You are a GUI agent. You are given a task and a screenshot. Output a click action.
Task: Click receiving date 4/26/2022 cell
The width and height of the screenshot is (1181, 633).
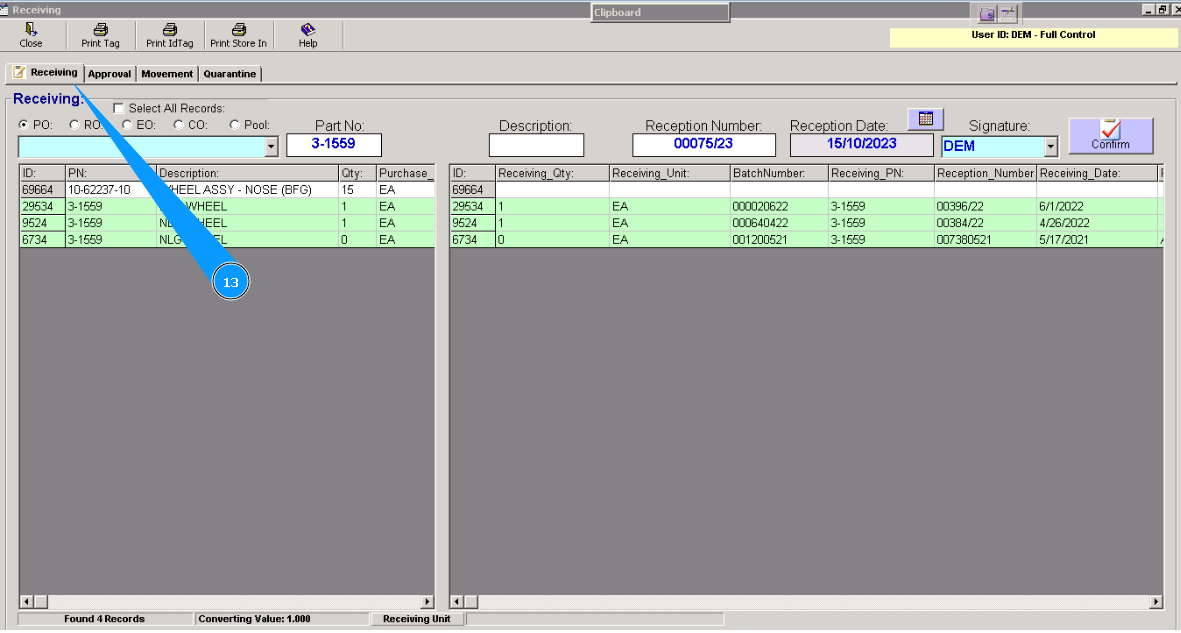click(x=1097, y=223)
